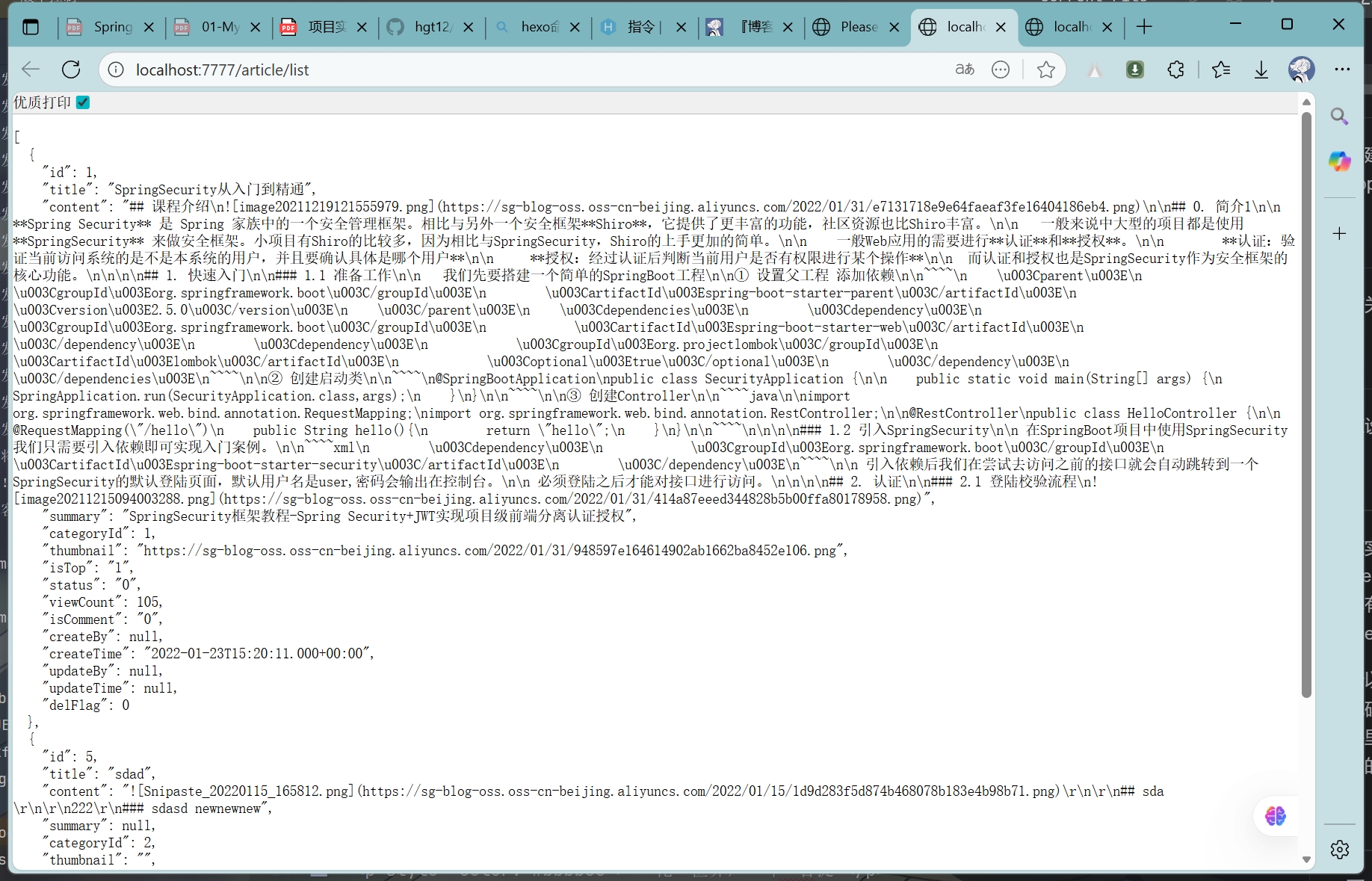Click the sidebar search icon

(1339, 117)
